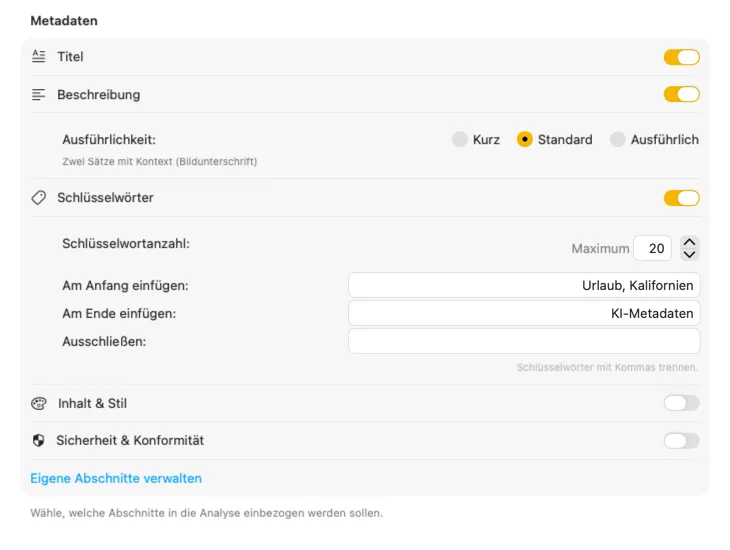This screenshot has width=730, height=550.
Task: Disable the Titel toggle
Action: tap(681, 57)
